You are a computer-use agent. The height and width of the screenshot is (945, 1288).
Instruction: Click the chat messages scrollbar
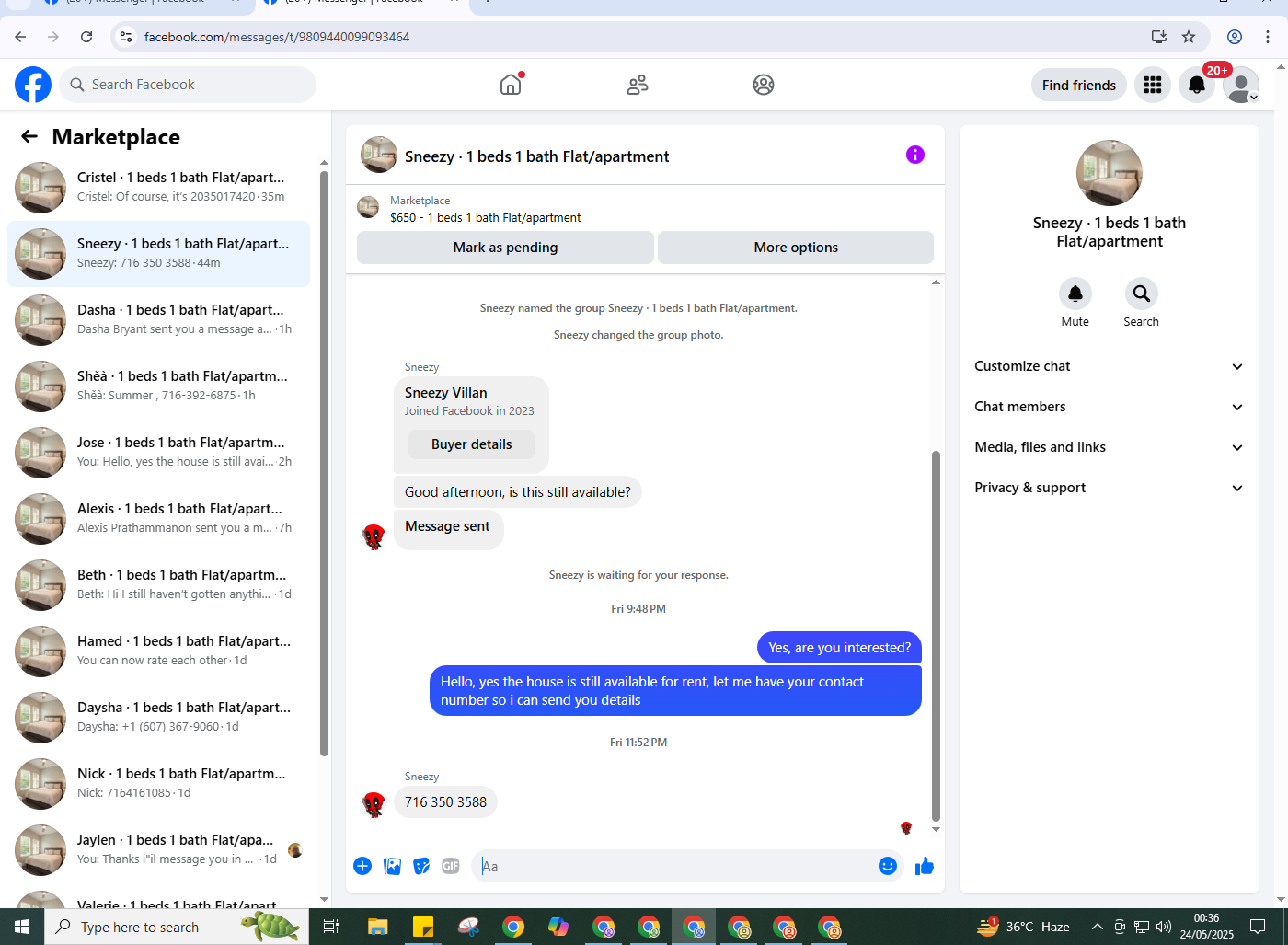coord(936,635)
